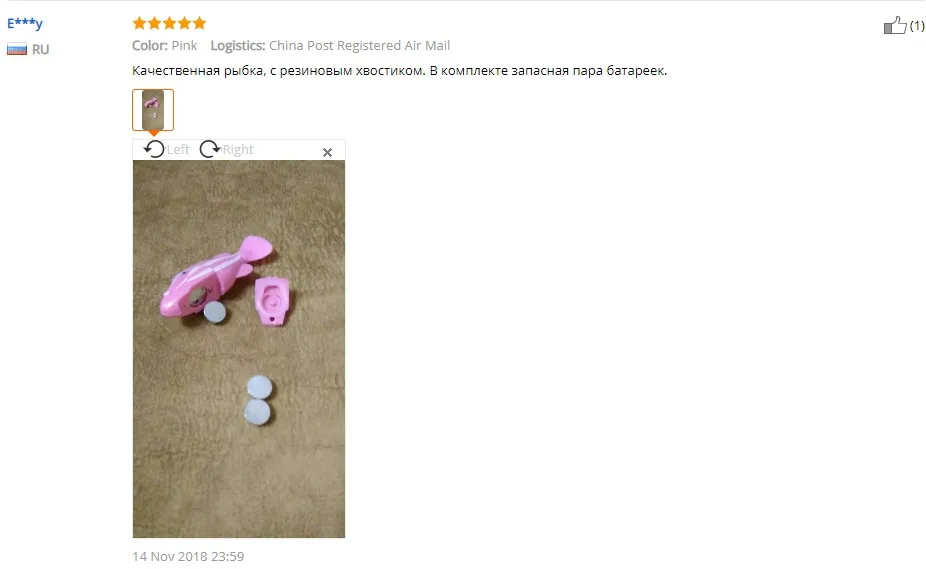Click the middle third rating star
This screenshot has width=926, height=569.
tap(169, 23)
